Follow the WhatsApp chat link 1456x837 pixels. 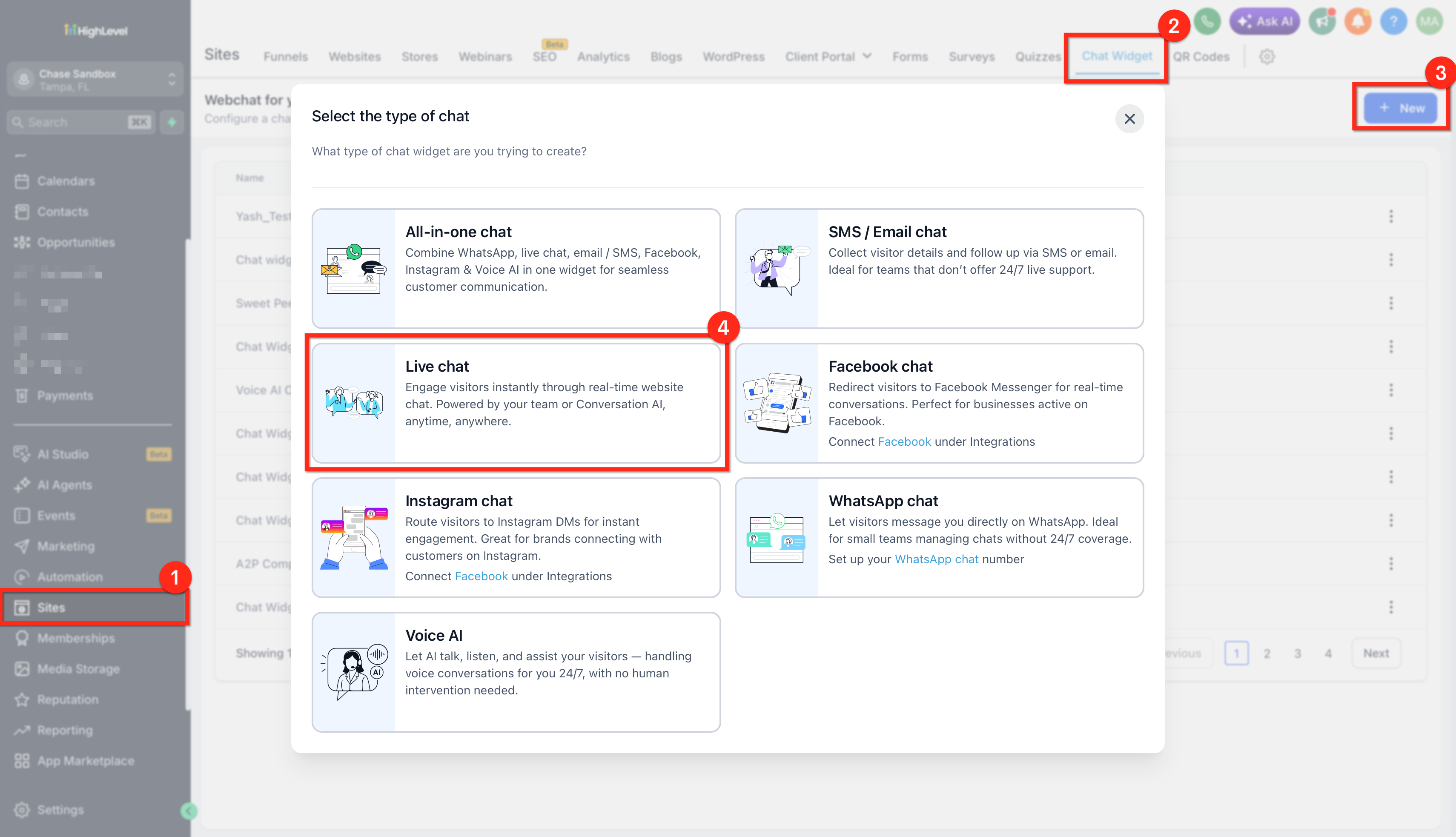click(x=936, y=559)
